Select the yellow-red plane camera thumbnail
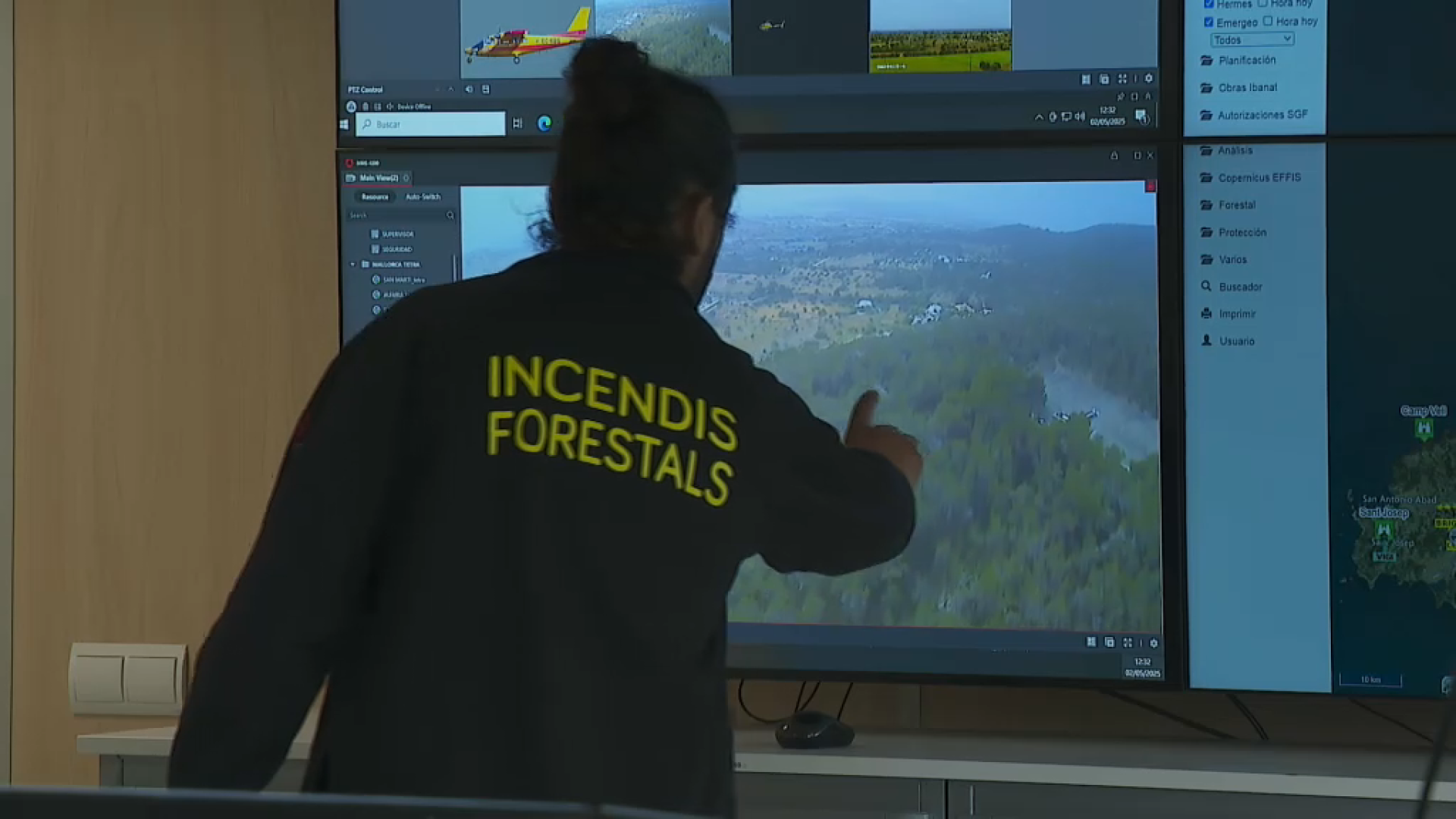The image size is (1456, 819). (527, 38)
